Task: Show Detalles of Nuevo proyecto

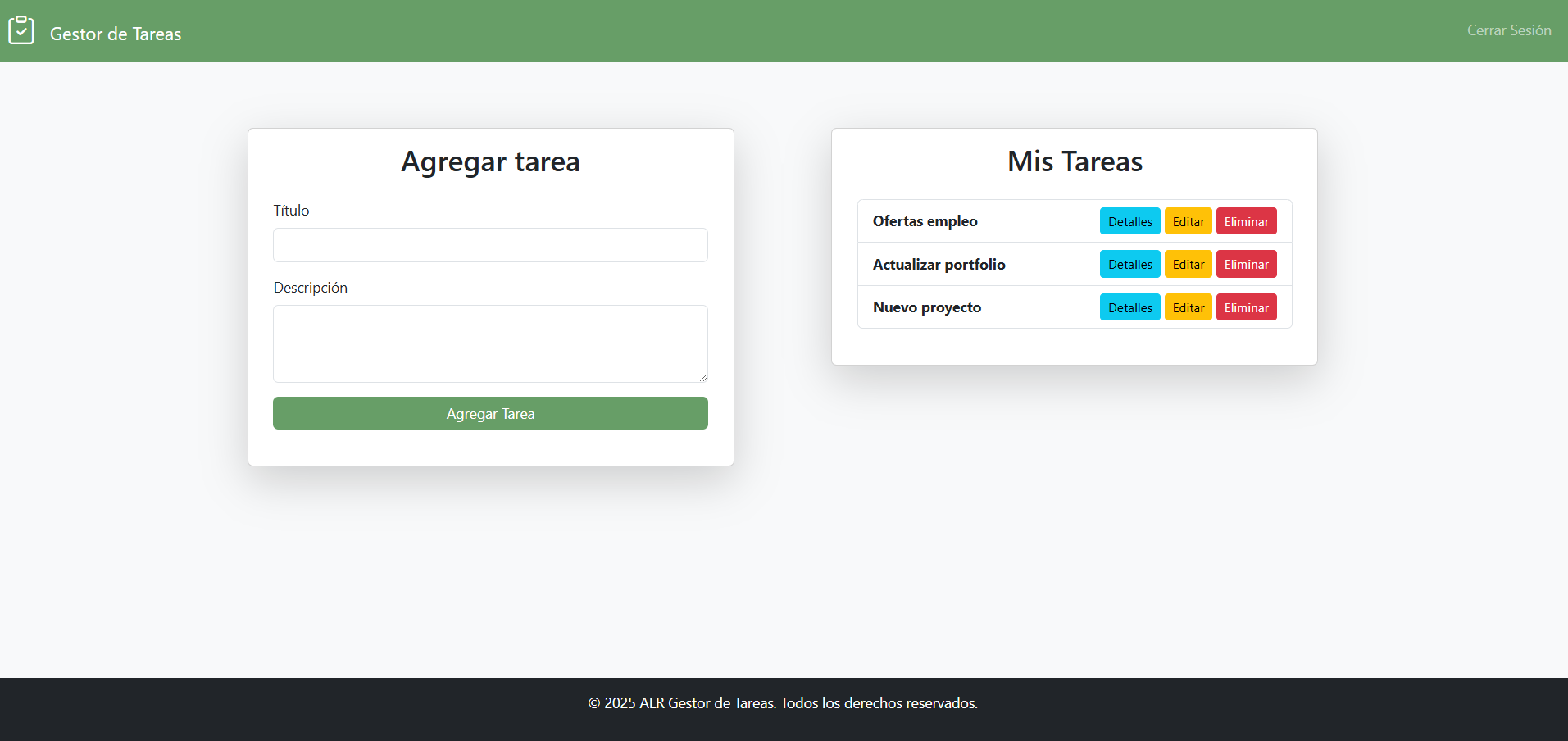Action: click(x=1129, y=307)
